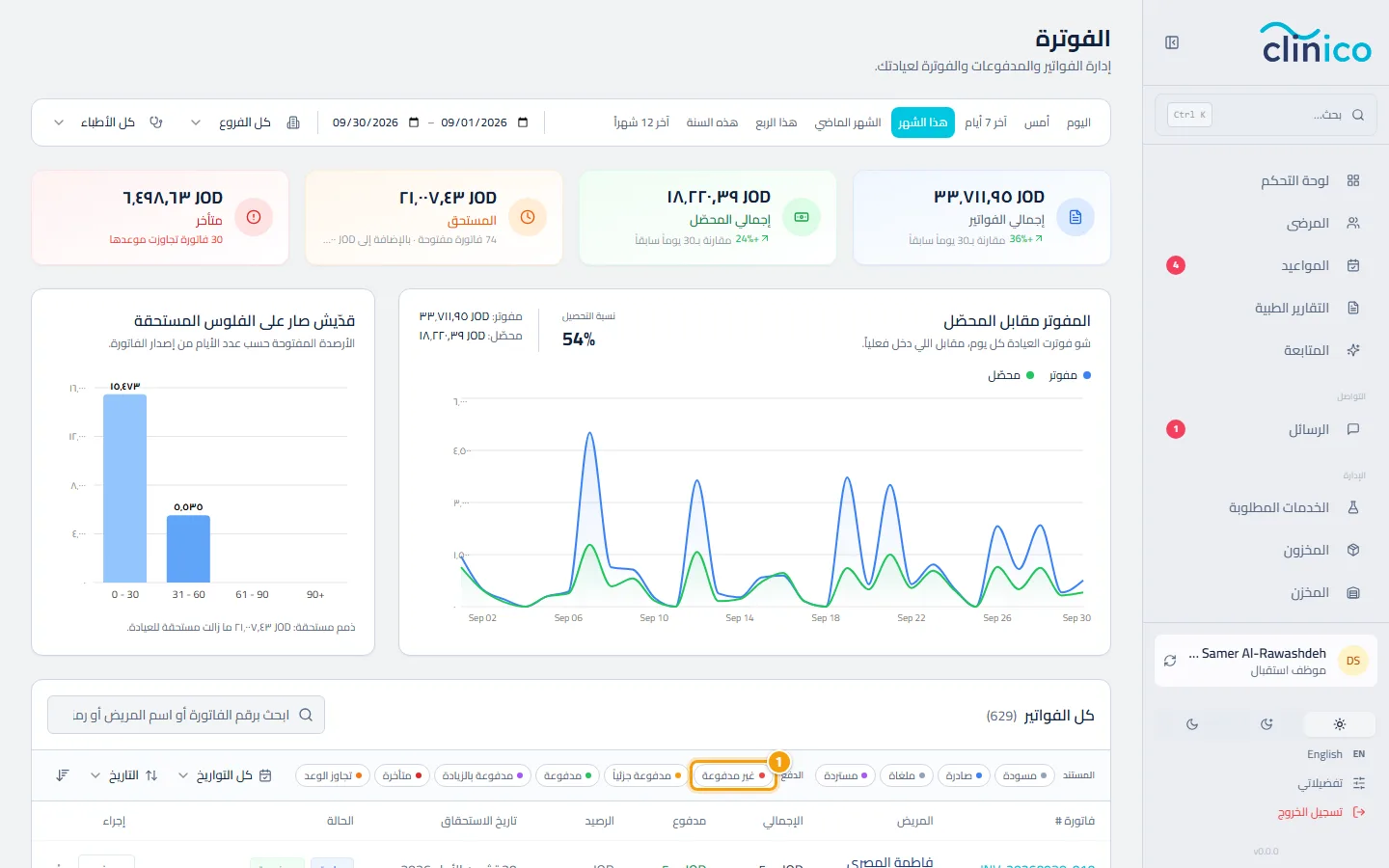Click the إجمالي الفواتير invoice card icon
The width and height of the screenshot is (1389, 868).
1076,217
